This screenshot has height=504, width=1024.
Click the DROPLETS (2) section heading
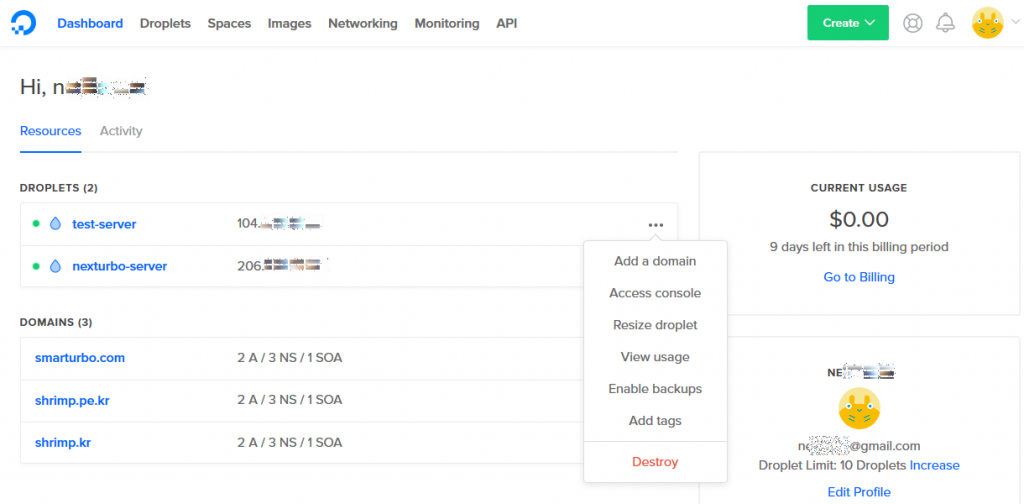[59, 188]
